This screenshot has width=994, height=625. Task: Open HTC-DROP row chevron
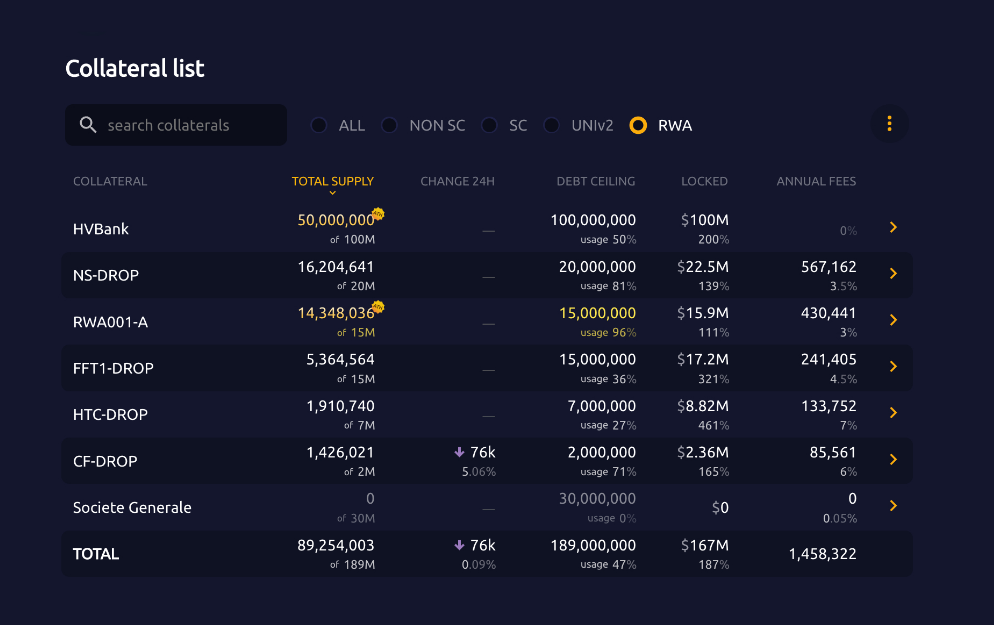(x=893, y=413)
